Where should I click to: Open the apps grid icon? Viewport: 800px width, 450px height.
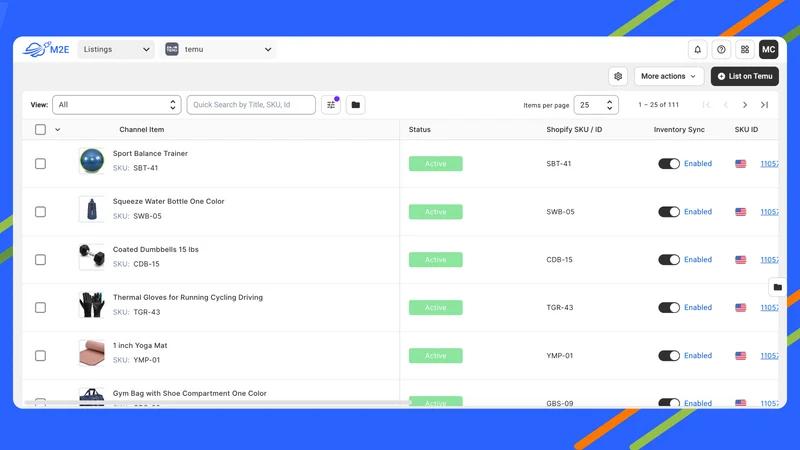pyautogui.click(x=745, y=49)
